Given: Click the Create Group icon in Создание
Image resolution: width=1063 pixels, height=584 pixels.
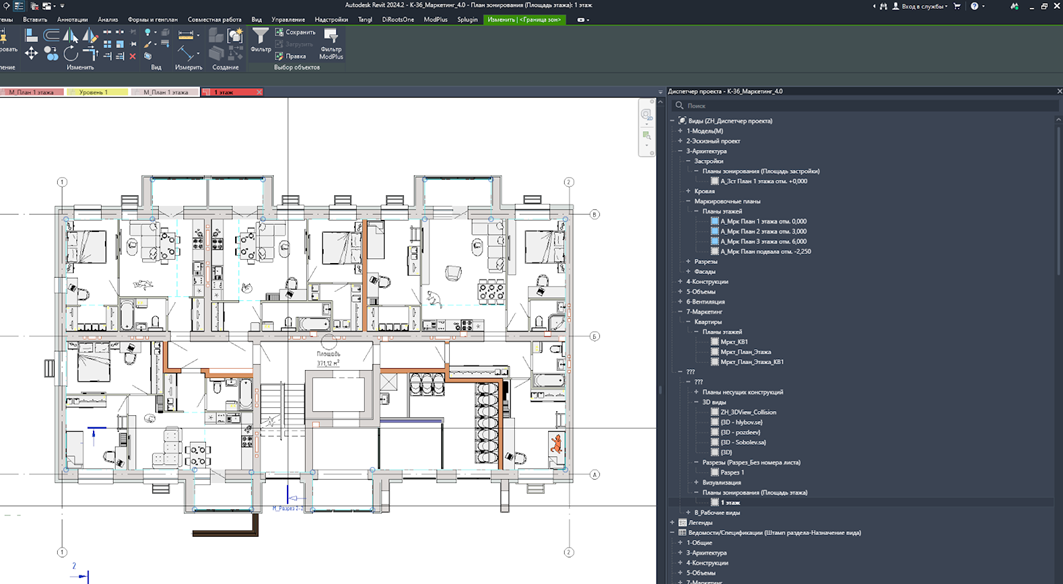Looking at the screenshot, I should (x=235, y=35).
